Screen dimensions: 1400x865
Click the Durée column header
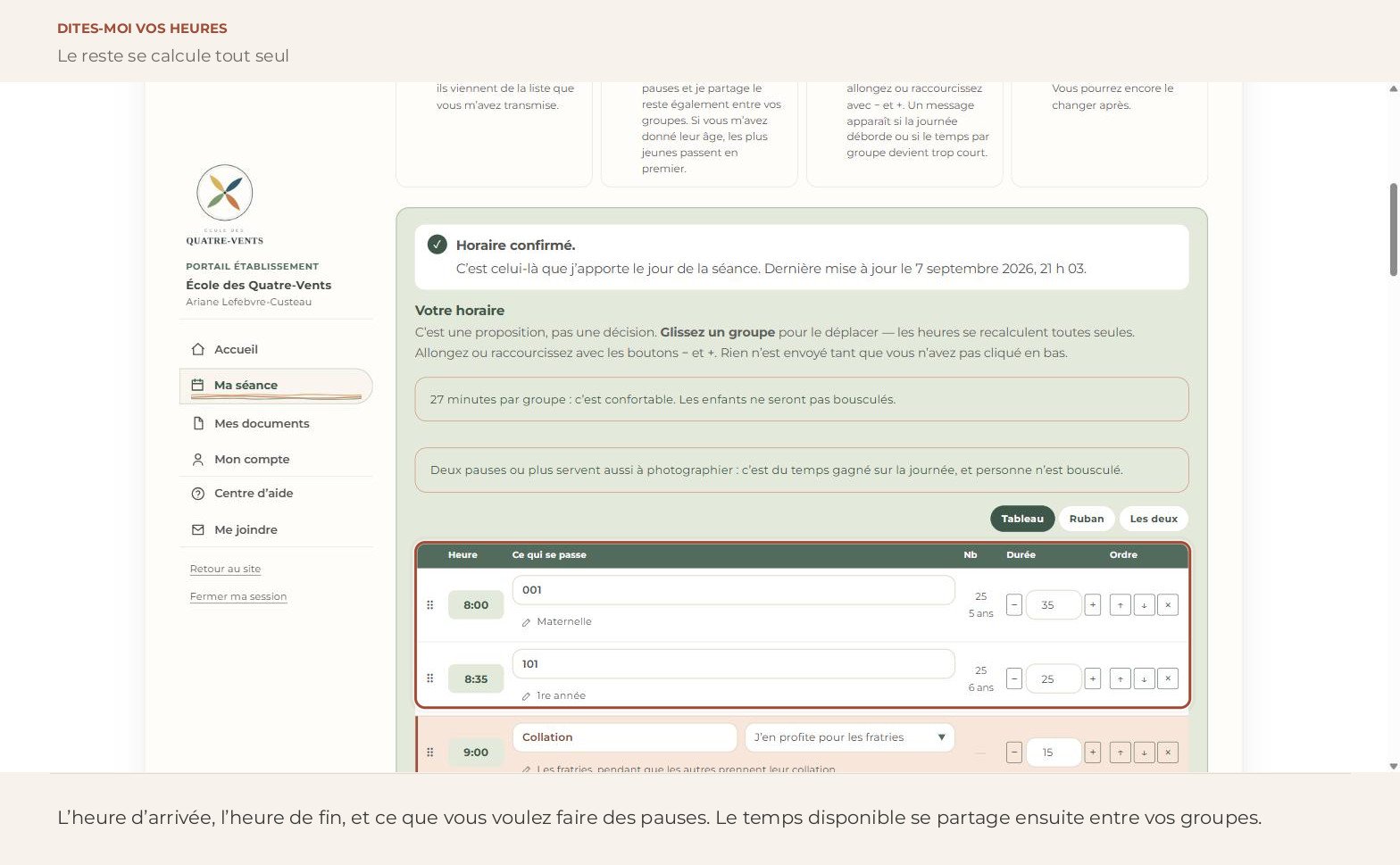tap(1021, 555)
